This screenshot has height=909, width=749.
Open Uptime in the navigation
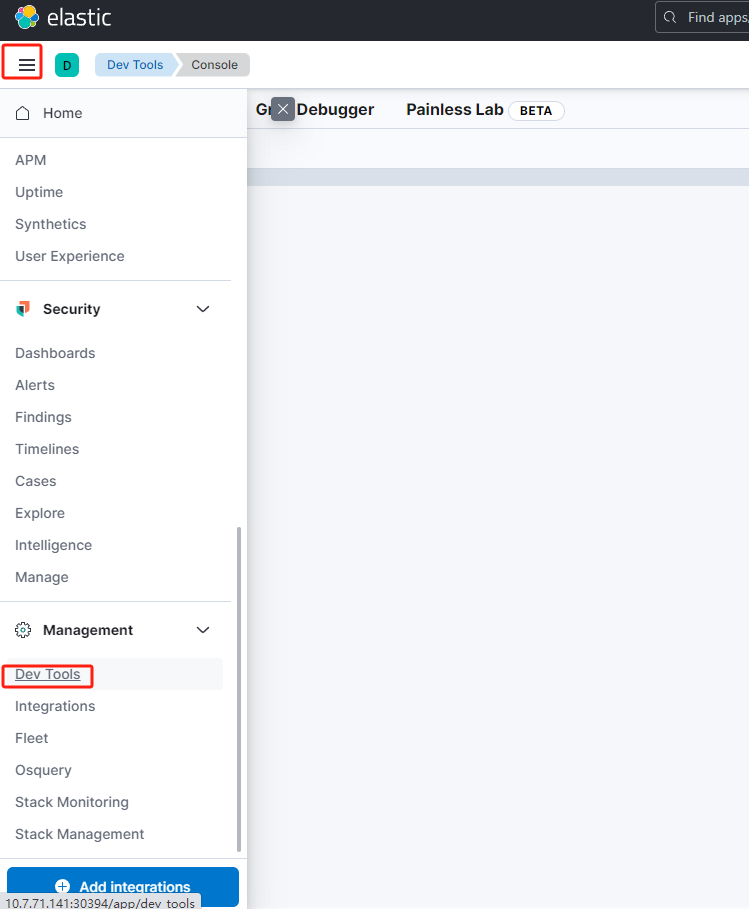[39, 192]
